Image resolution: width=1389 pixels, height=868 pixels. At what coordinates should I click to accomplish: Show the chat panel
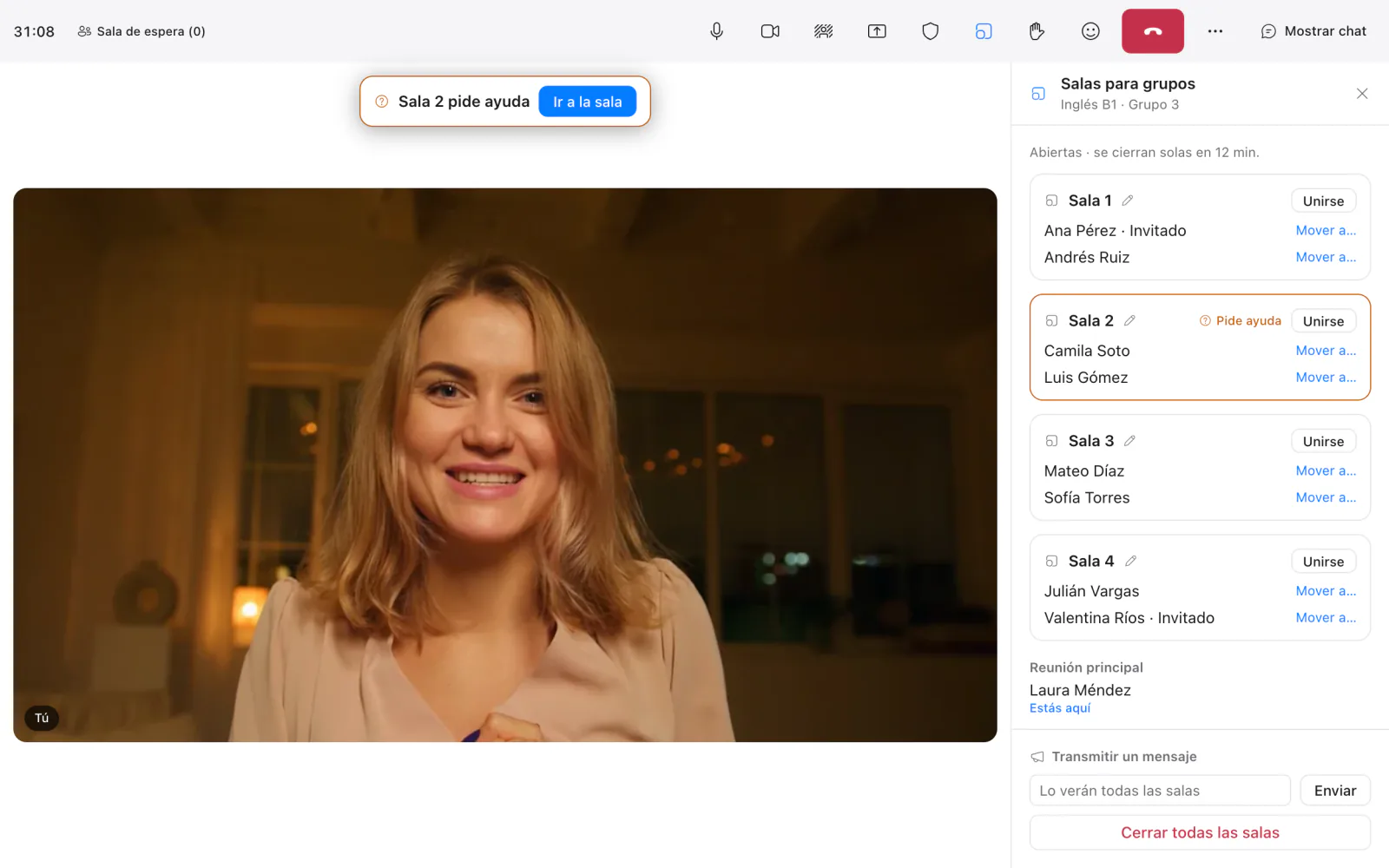1313,31
